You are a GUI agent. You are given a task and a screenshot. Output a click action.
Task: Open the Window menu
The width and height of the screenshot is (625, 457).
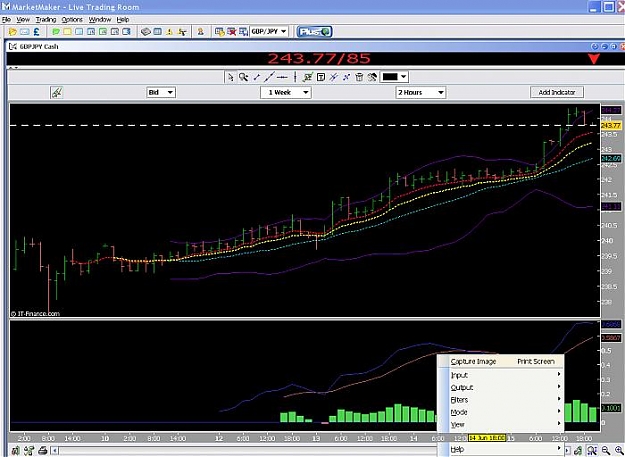(x=100, y=20)
